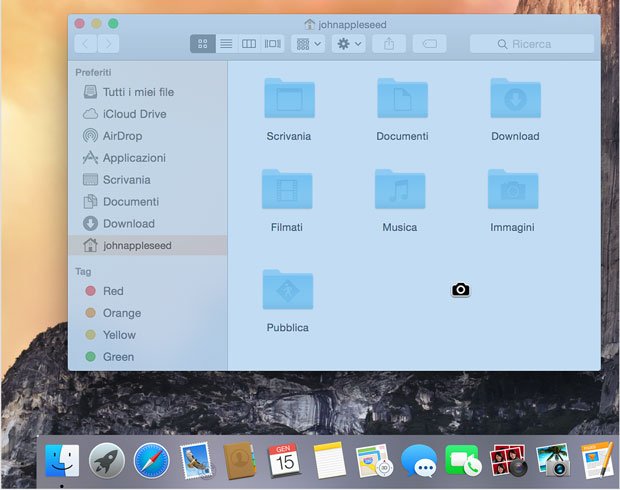Open FaceTime from the Dock
The height and width of the screenshot is (490, 620).
pyautogui.click(x=463, y=460)
